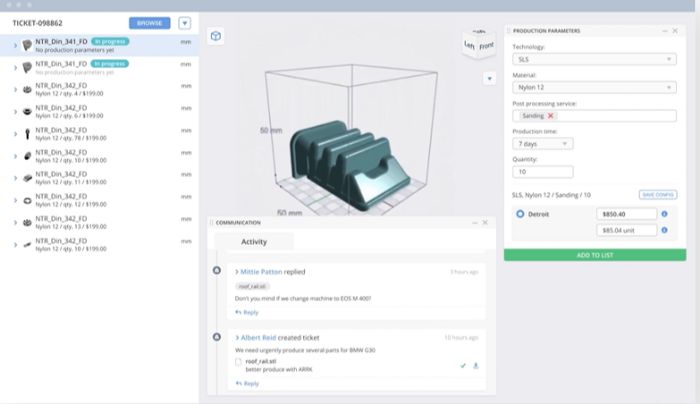The width and height of the screenshot is (700, 404).
Task: Select the Front face of the view cube
Action: 487,46
